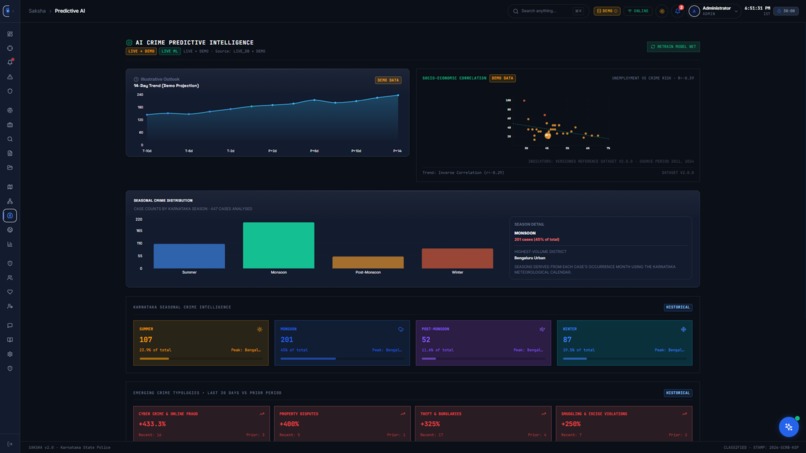This screenshot has width=806, height=453.
Task: Open the map icon in sidebar
Action: click(x=10, y=187)
